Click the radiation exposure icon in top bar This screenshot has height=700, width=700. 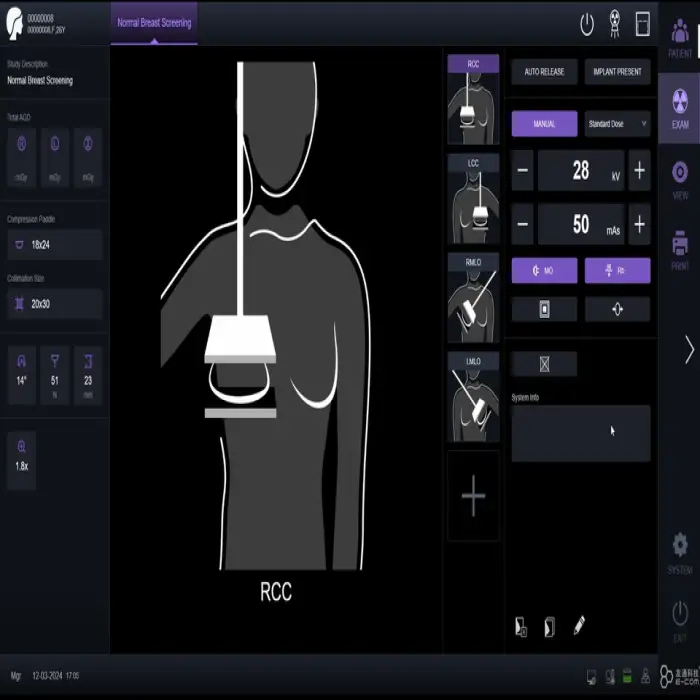coord(614,23)
